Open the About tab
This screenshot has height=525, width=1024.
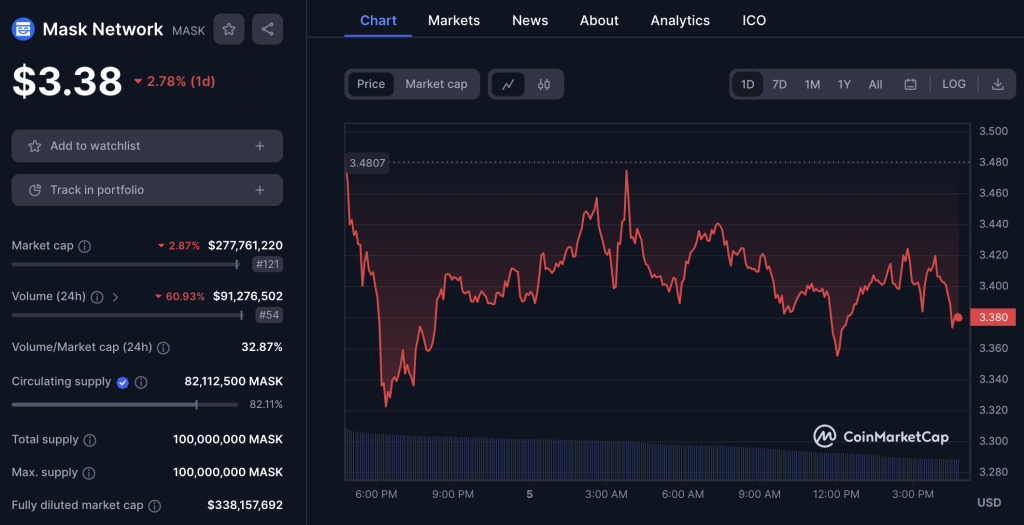coord(599,20)
